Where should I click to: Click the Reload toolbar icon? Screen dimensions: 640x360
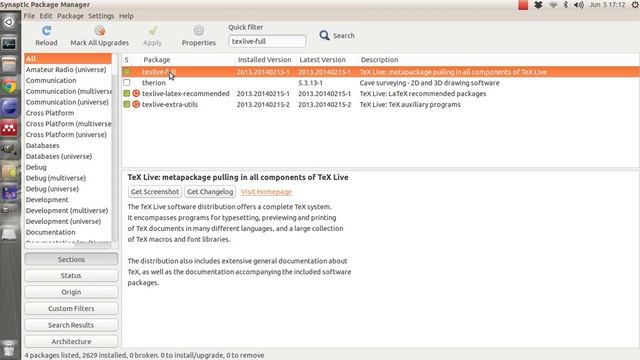coord(46,31)
